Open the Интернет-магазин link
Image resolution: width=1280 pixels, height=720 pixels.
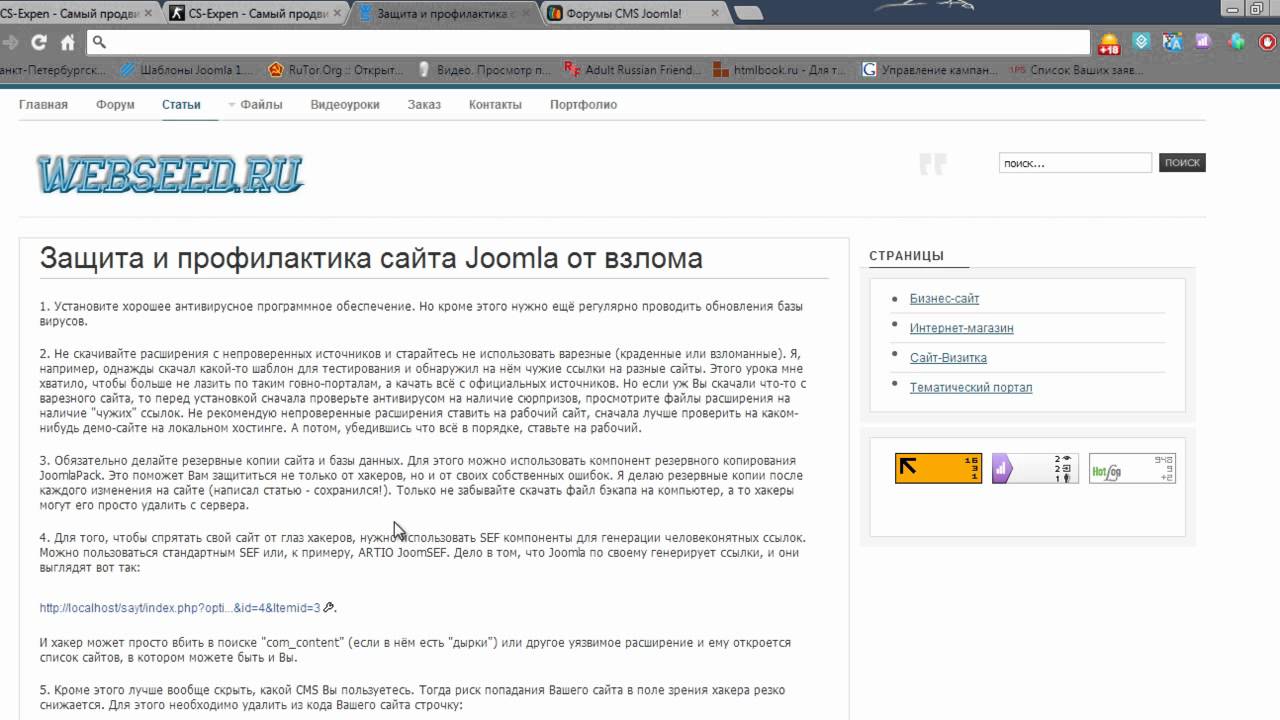(x=961, y=328)
